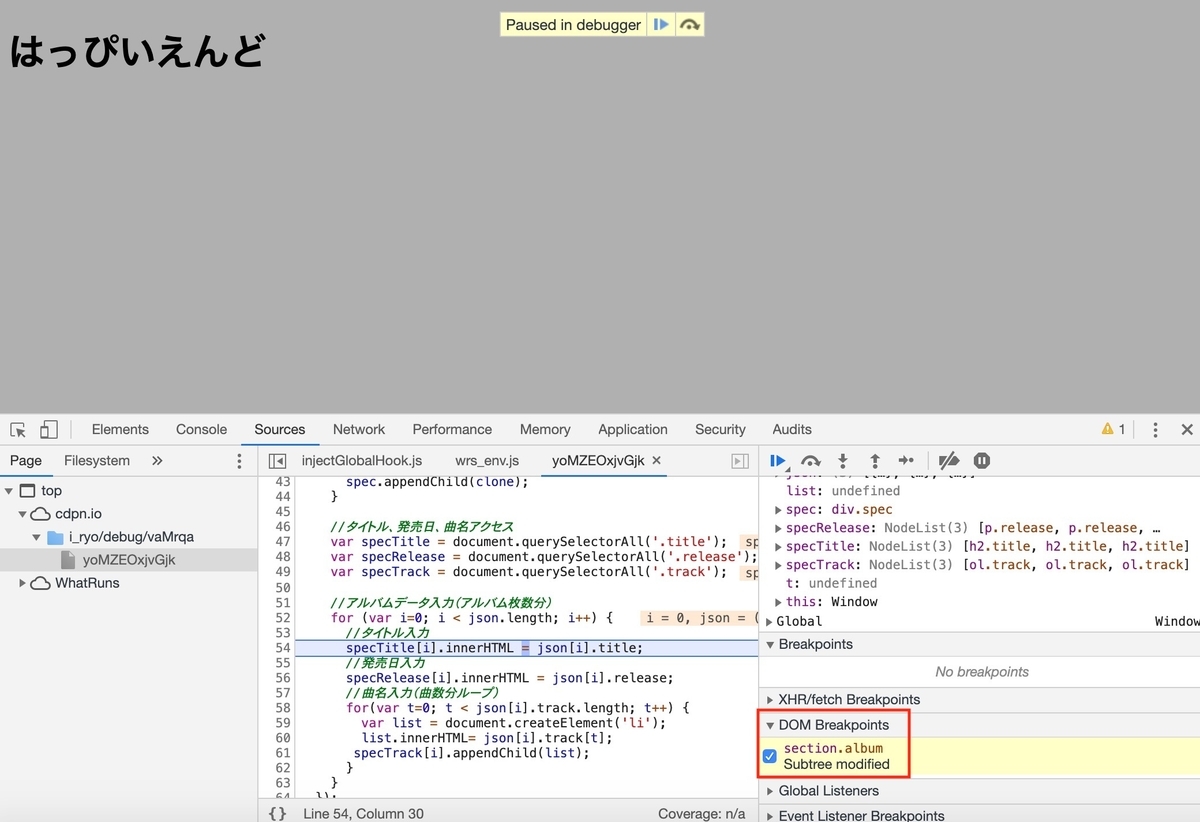Set a breakpoint on line number 60
The height and width of the screenshot is (822, 1200).
click(x=282, y=738)
